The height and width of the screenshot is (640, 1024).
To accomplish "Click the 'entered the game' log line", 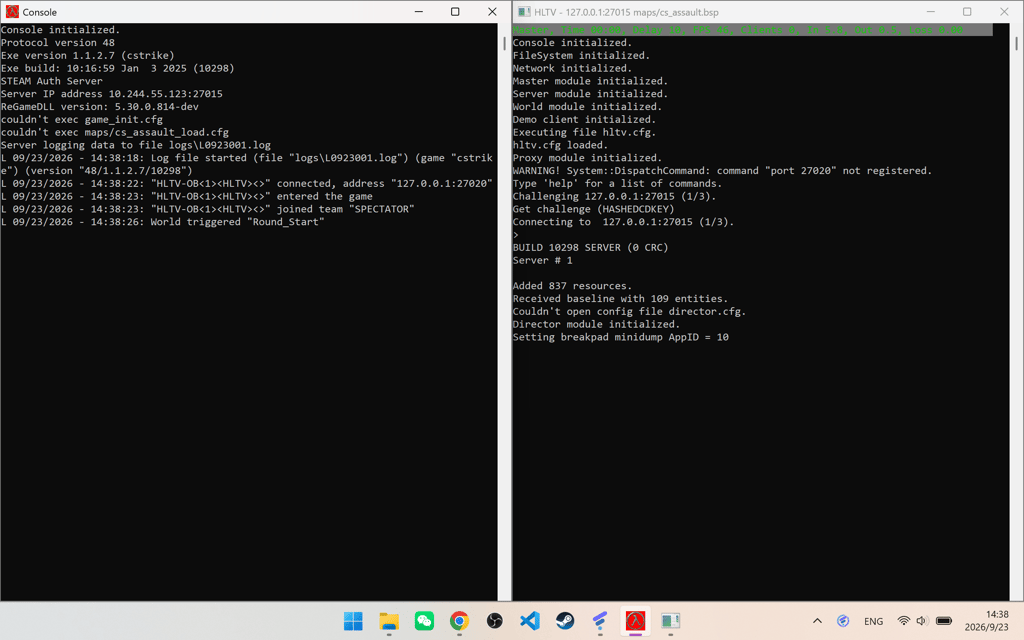I will (187, 196).
